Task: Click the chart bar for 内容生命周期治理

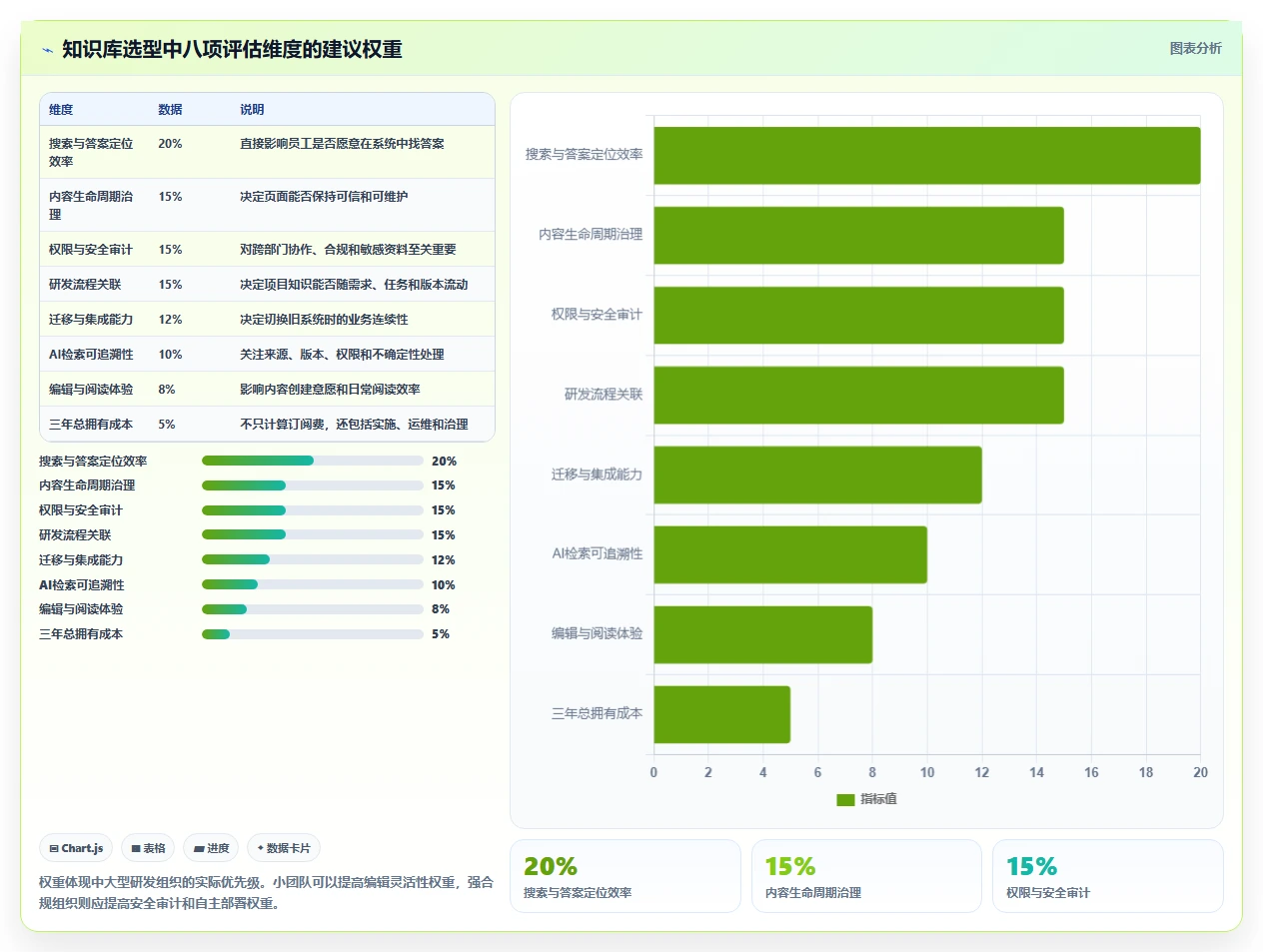Action: click(858, 236)
